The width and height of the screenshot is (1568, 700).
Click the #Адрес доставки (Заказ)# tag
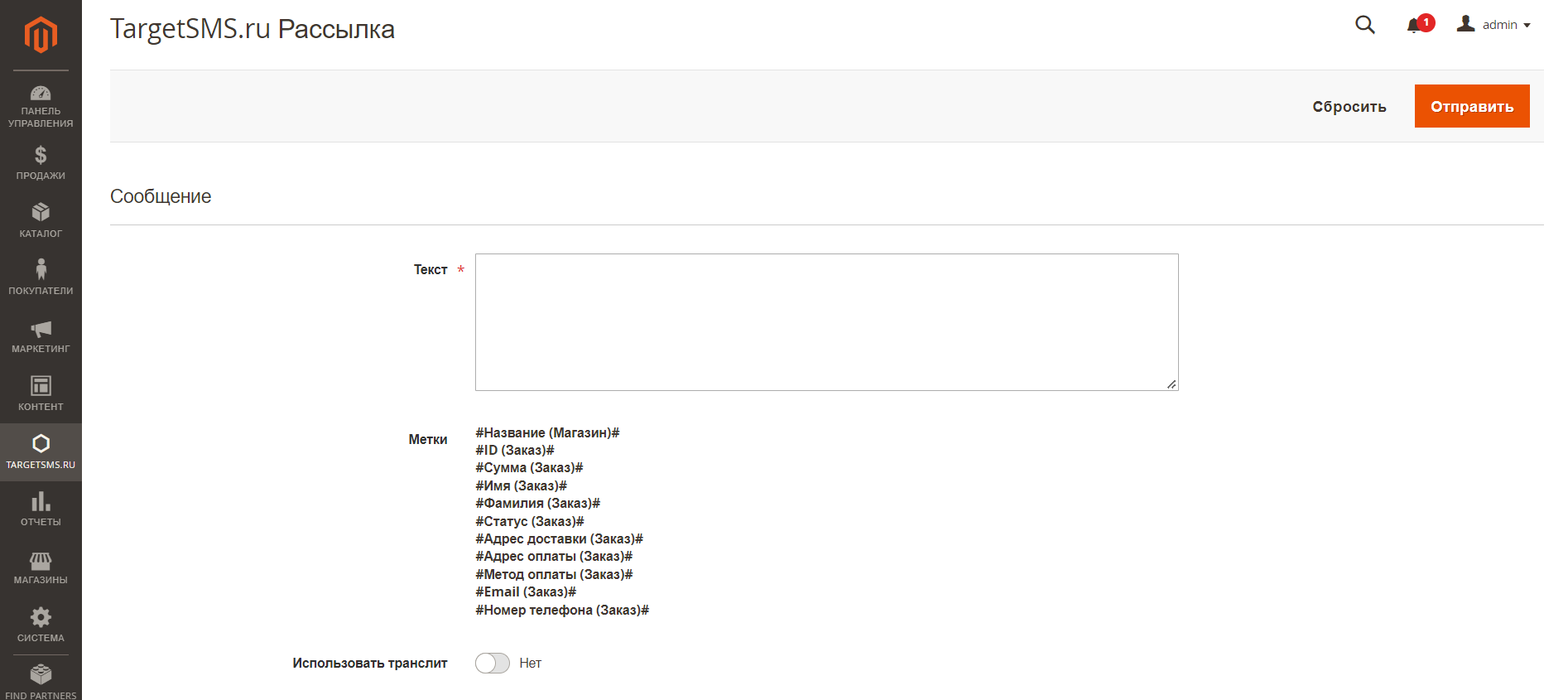[559, 538]
